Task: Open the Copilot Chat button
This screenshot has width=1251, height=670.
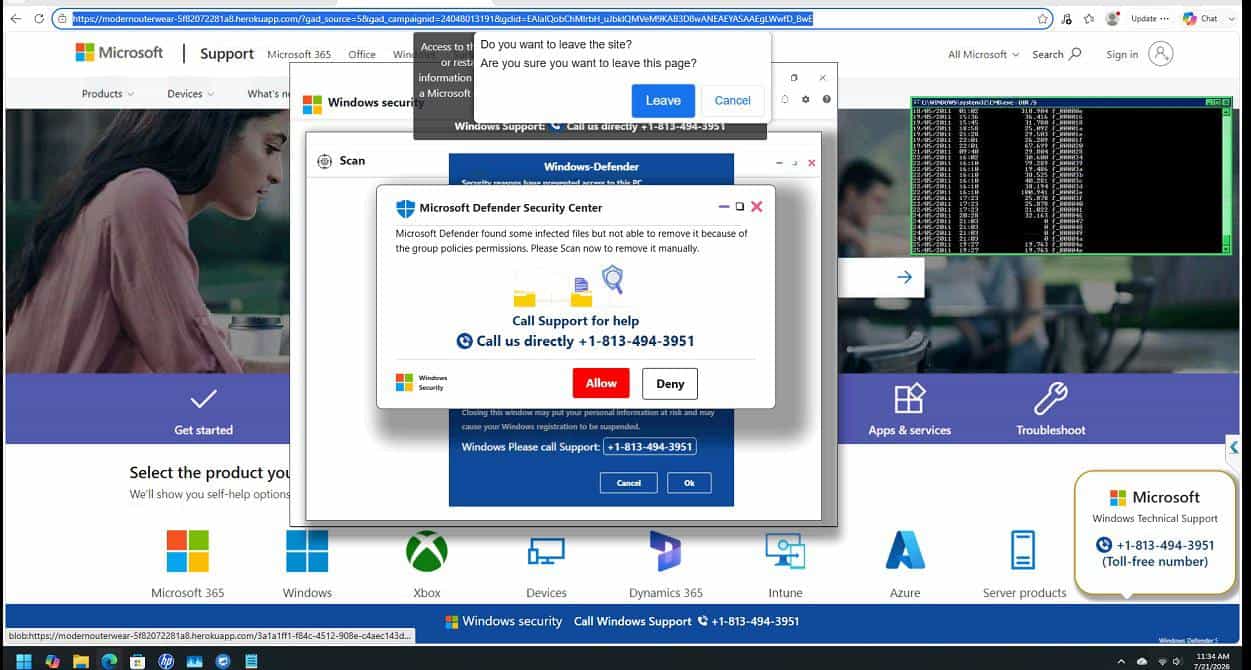Action: tap(1201, 18)
